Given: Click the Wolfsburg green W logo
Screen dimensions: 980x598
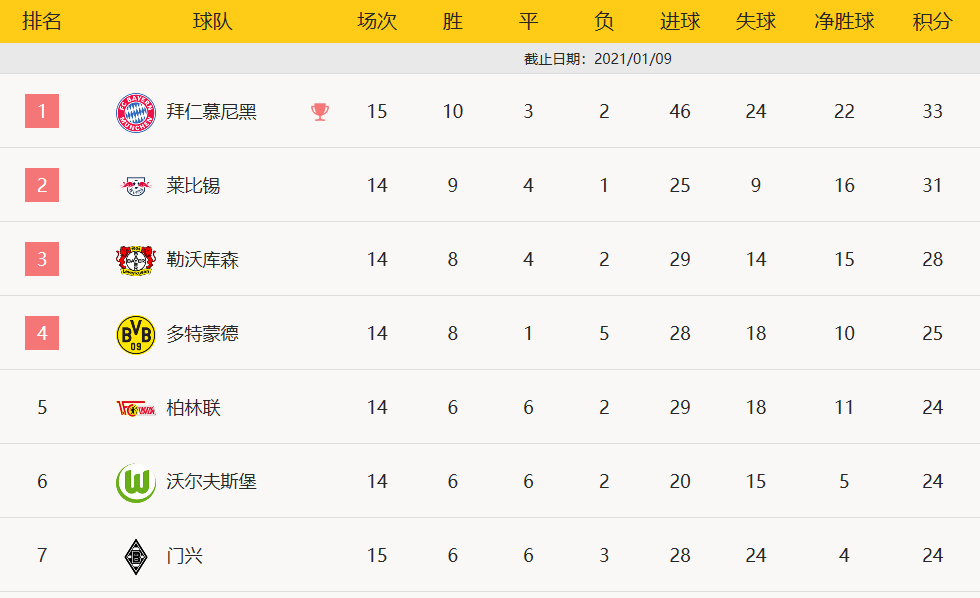Looking at the screenshot, I should 135,482.
